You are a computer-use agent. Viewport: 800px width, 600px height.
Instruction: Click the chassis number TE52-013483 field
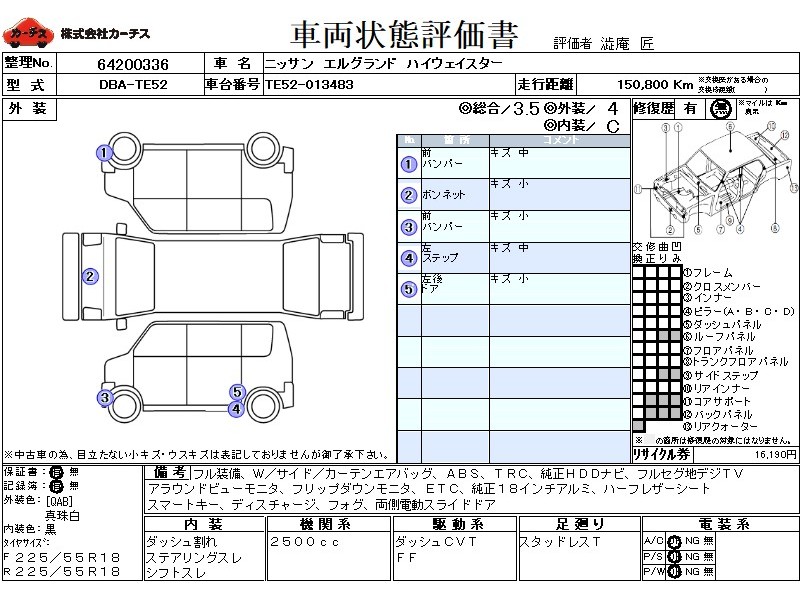(x=308, y=85)
